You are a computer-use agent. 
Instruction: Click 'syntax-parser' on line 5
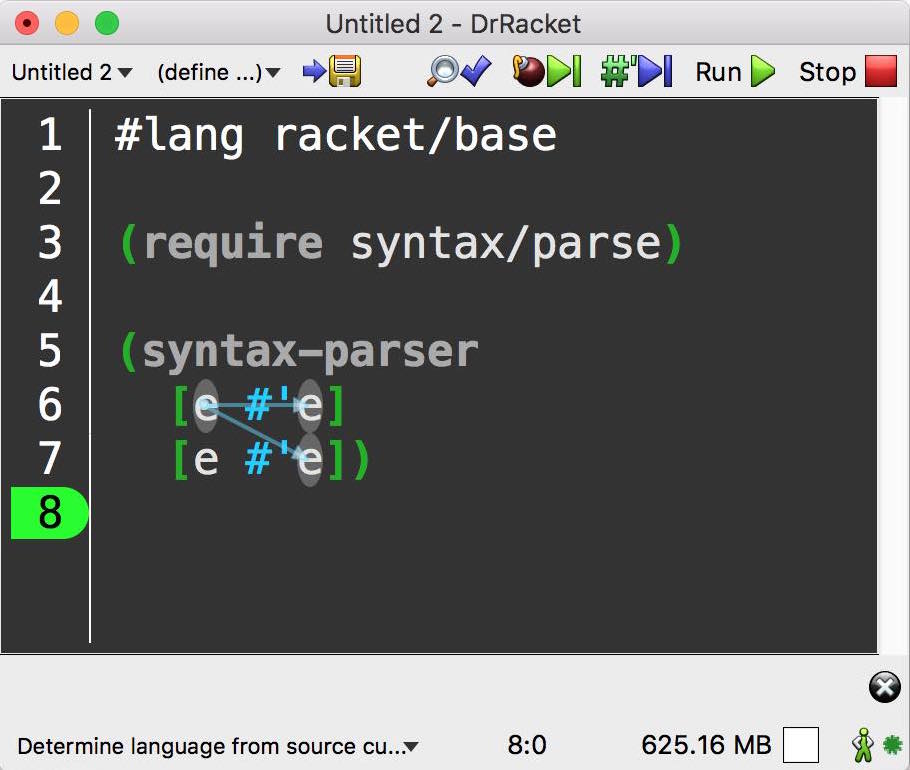click(310, 352)
